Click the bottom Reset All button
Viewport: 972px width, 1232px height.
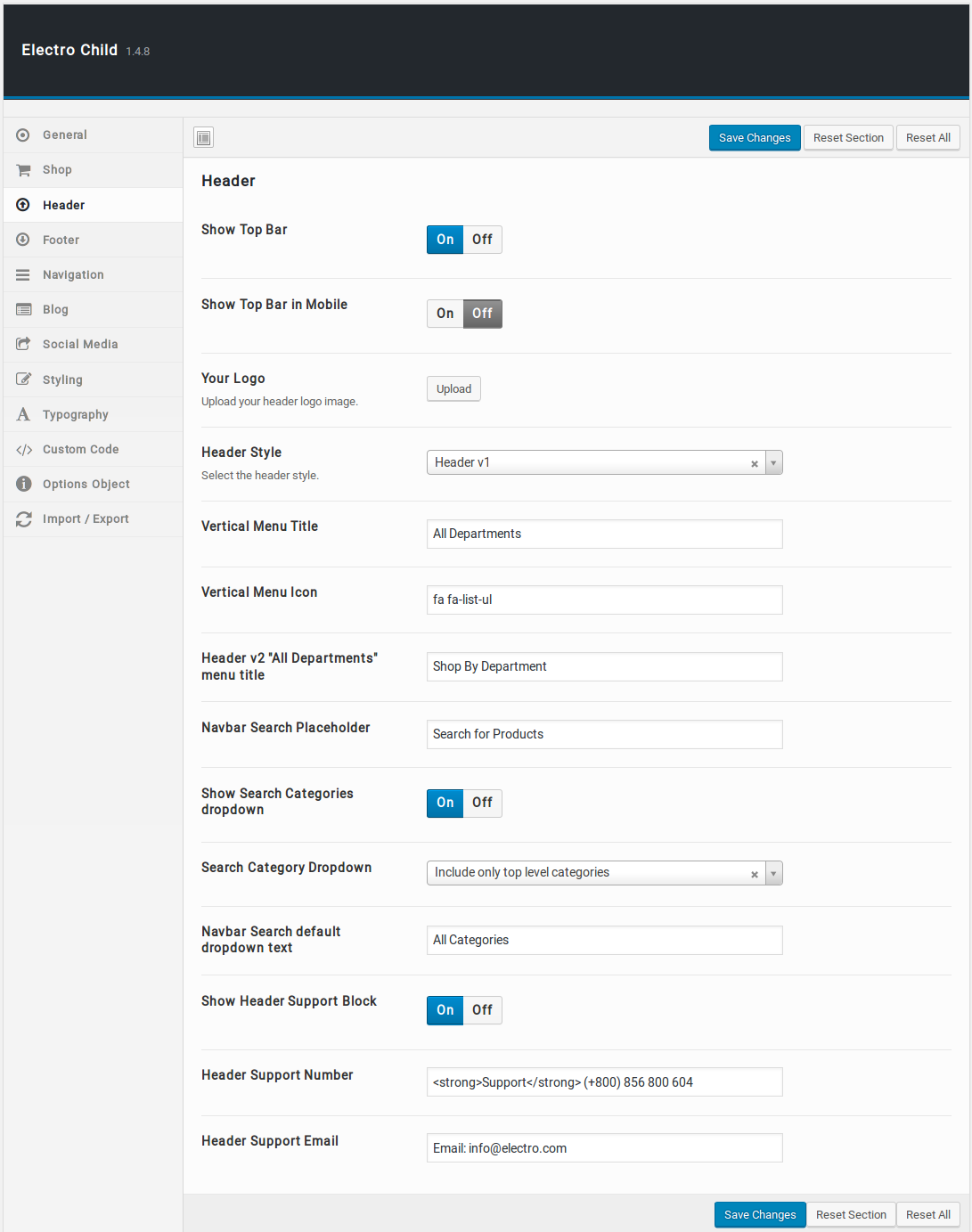[x=928, y=1215]
